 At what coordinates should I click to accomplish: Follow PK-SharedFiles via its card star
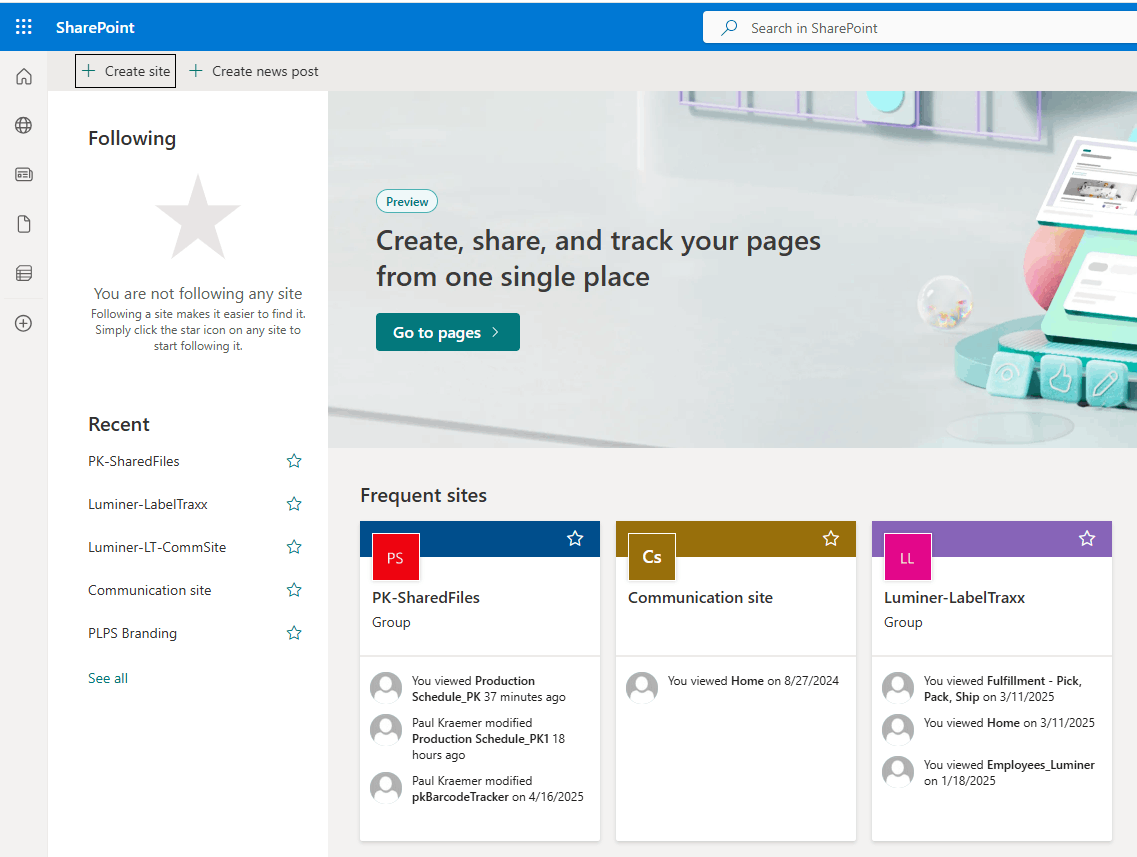tap(575, 539)
